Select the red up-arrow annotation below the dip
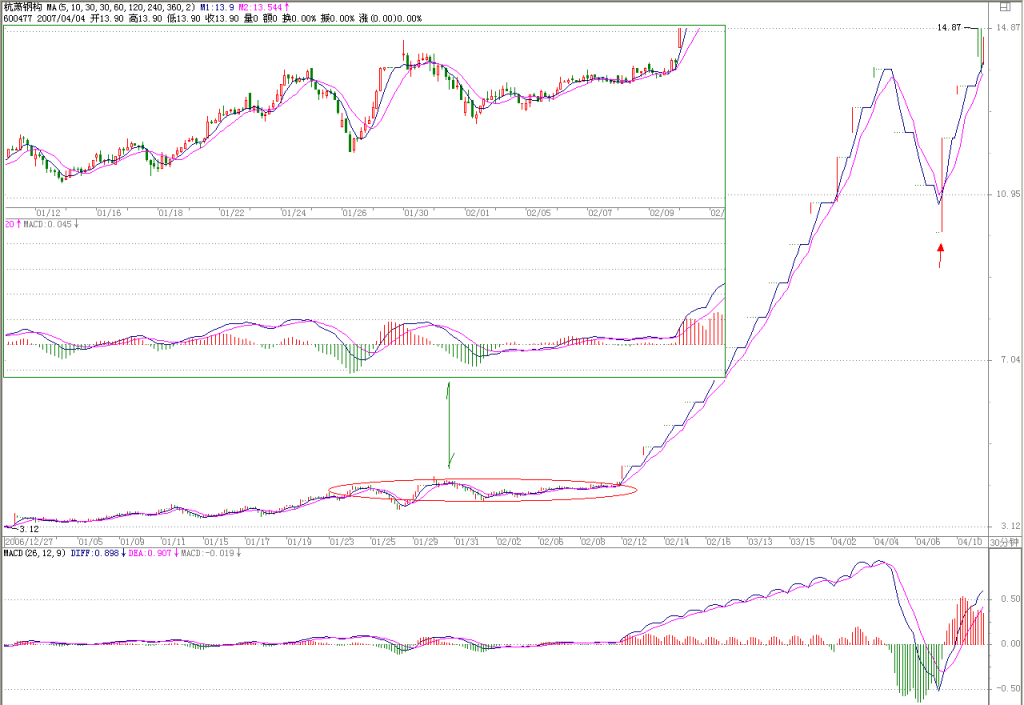Image resolution: width=1024 pixels, height=705 pixels. pos(940,256)
